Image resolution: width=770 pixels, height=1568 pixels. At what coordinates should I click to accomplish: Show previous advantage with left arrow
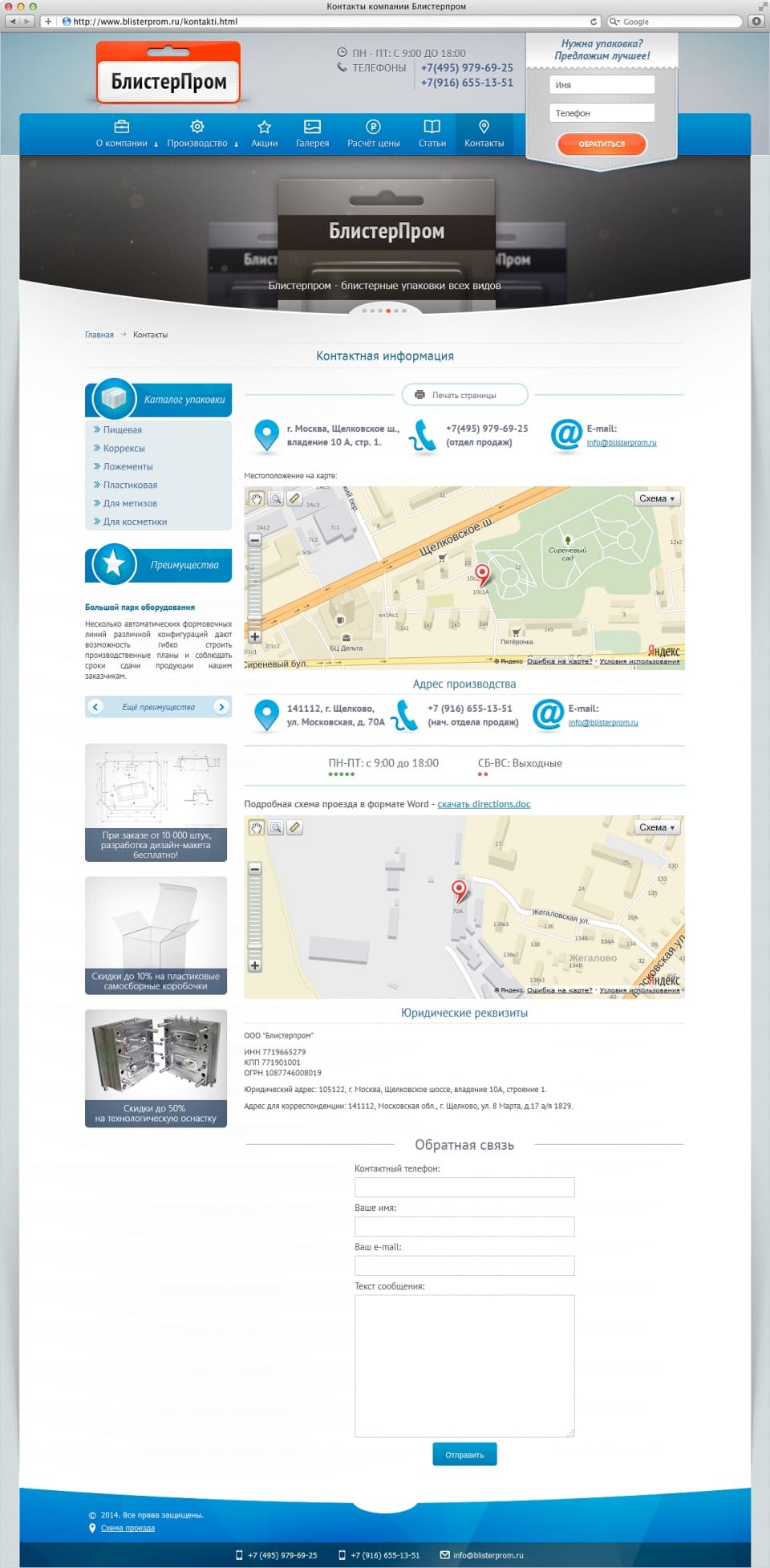(x=95, y=707)
